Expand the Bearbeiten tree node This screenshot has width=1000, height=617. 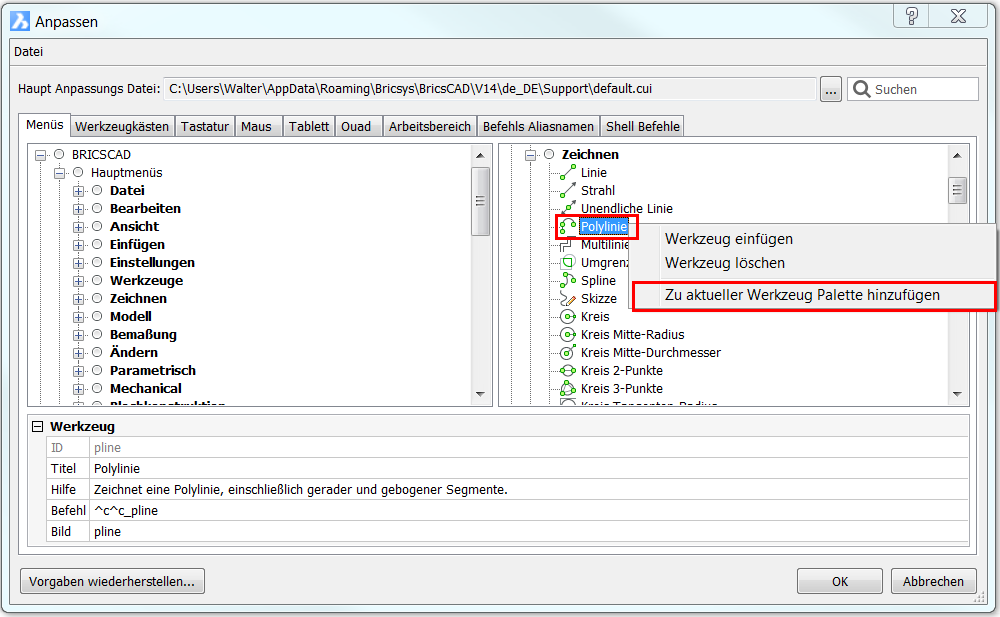[78, 209]
